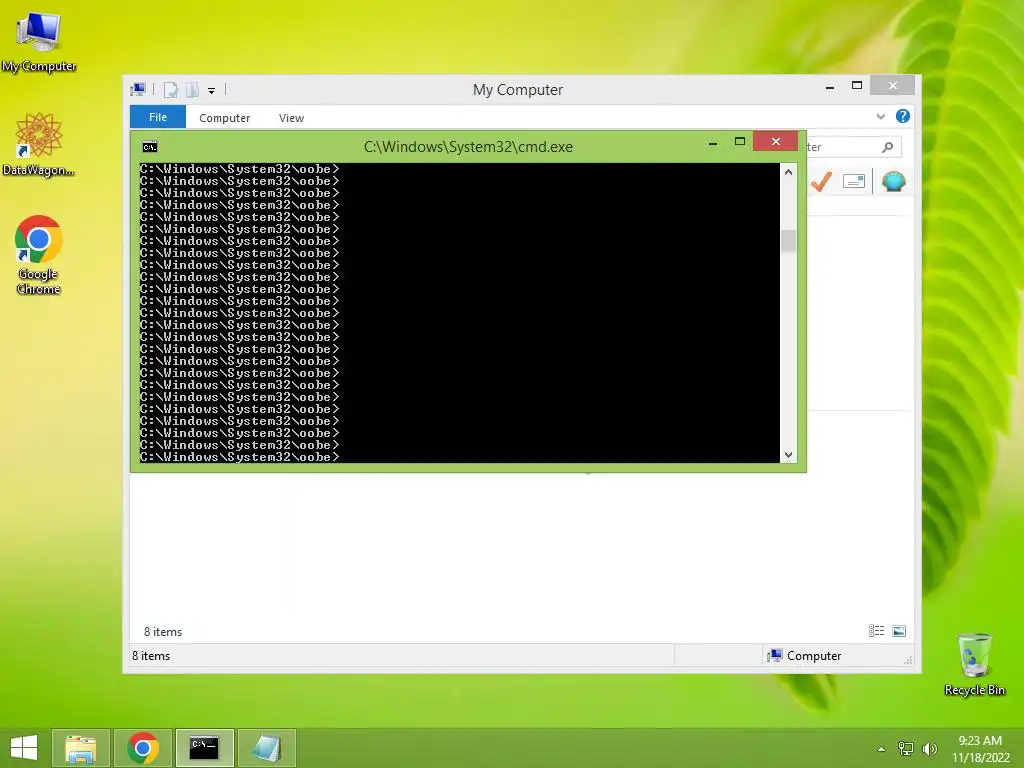Image resolution: width=1024 pixels, height=768 pixels.
Task: Open Customize Quick Access Toolbar dropdown
Action: point(212,91)
